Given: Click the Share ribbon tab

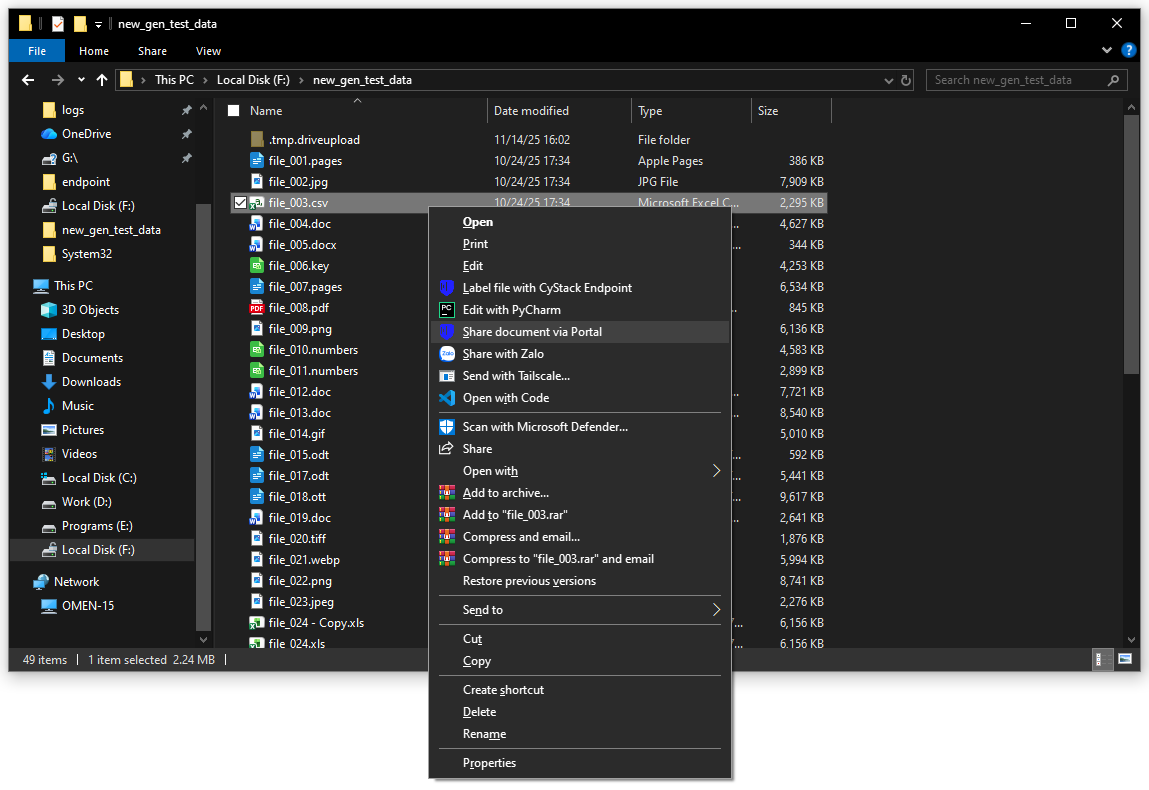Looking at the screenshot, I should (x=152, y=51).
